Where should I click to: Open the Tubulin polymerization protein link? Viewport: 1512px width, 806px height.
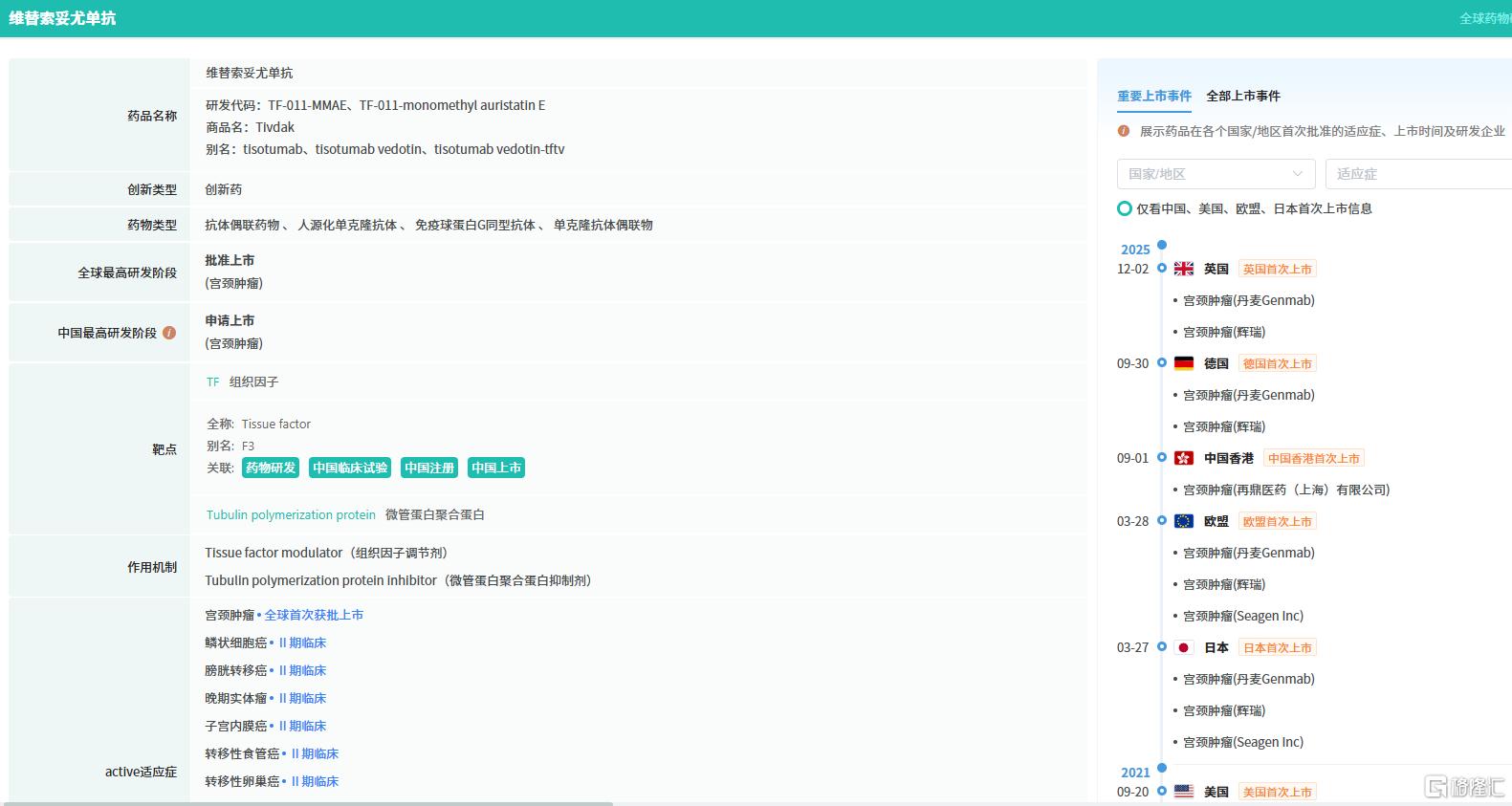pyautogui.click(x=291, y=514)
